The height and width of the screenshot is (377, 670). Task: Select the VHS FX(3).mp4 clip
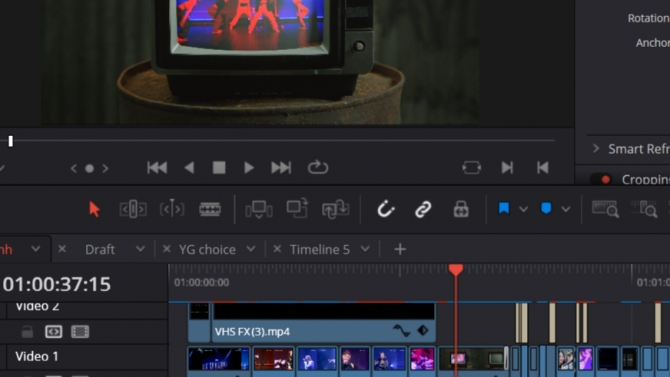click(x=324, y=322)
